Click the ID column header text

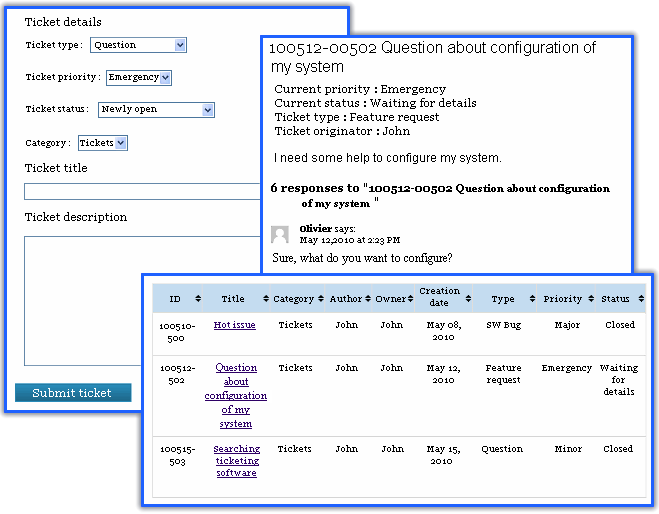(x=175, y=299)
